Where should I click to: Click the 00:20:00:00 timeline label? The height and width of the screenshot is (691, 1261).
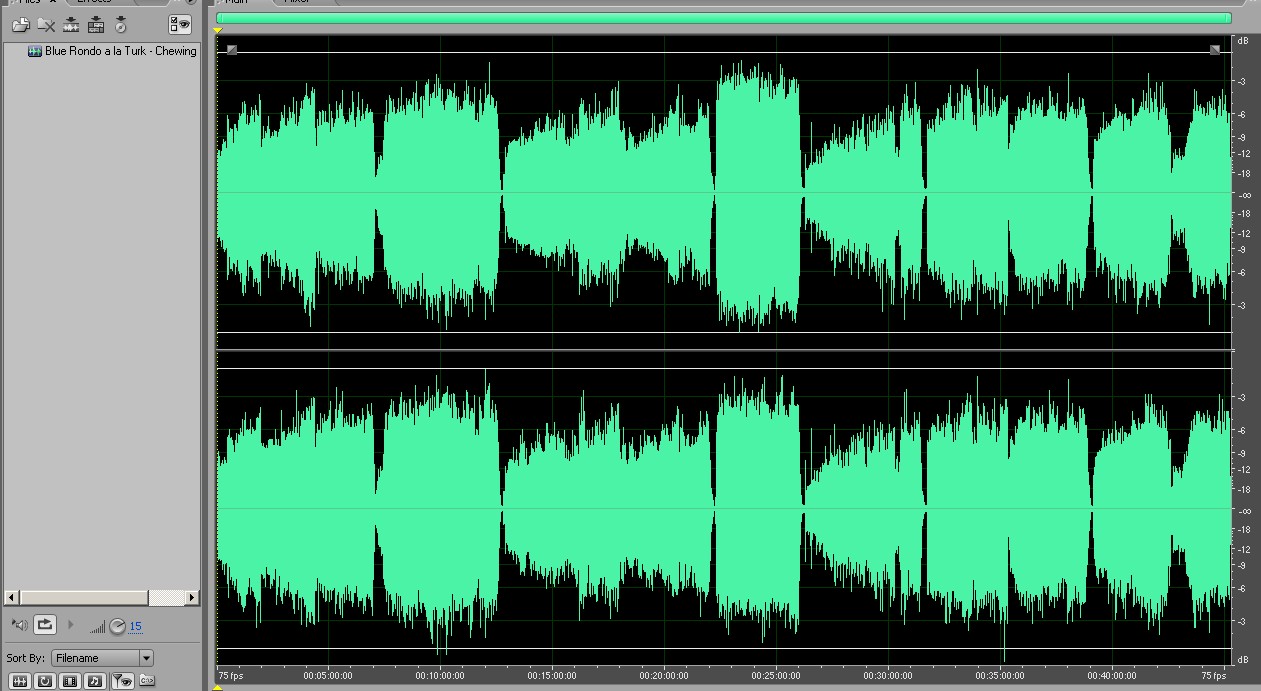point(664,676)
